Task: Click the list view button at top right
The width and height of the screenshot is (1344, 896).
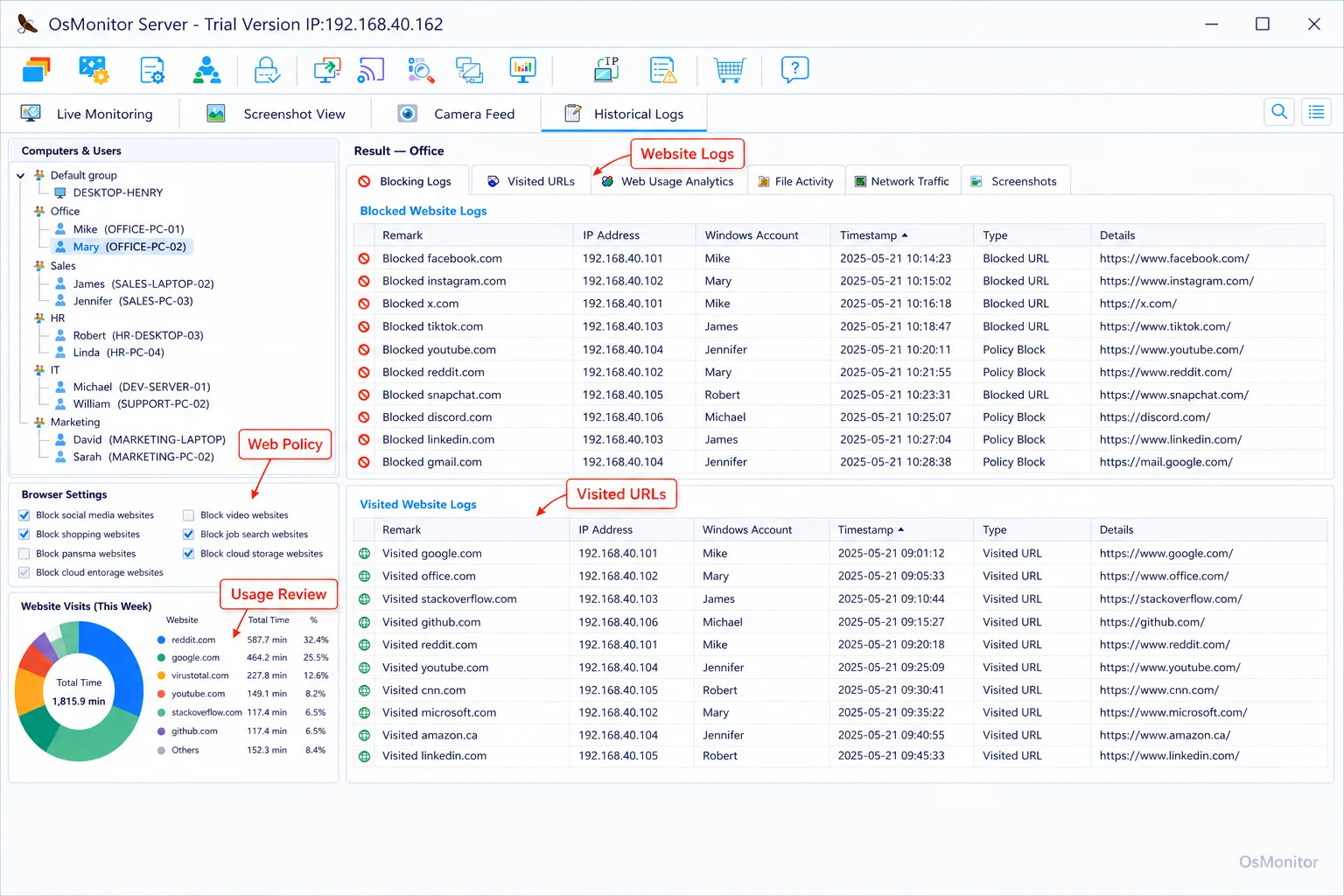Action: [x=1316, y=112]
